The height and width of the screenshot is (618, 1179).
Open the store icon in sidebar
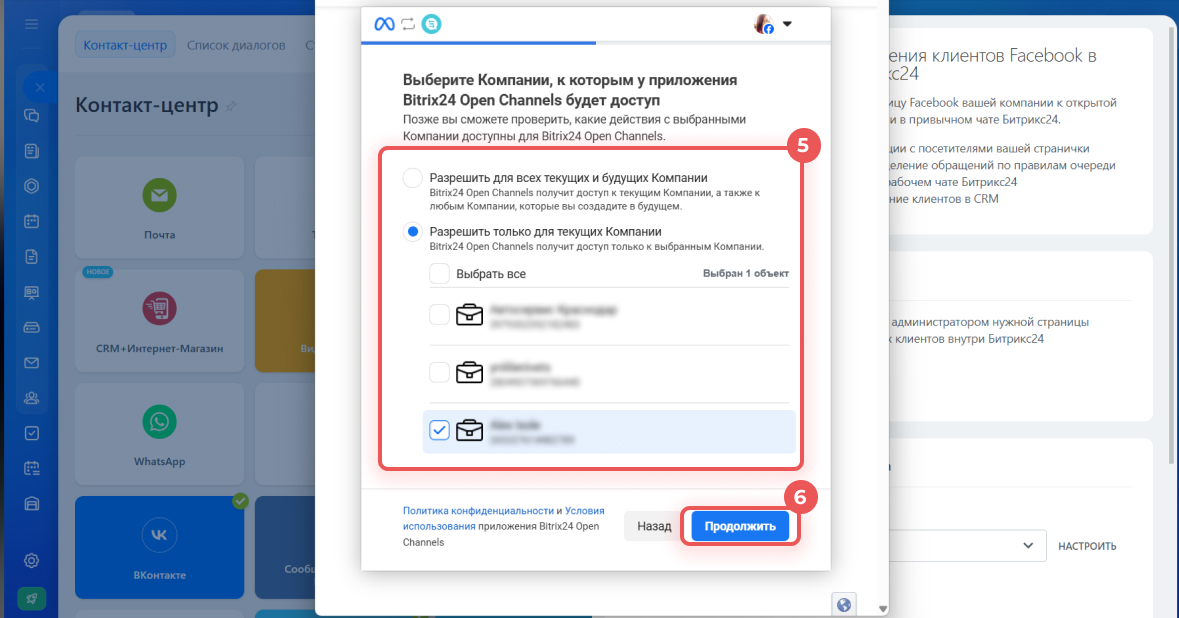point(32,504)
